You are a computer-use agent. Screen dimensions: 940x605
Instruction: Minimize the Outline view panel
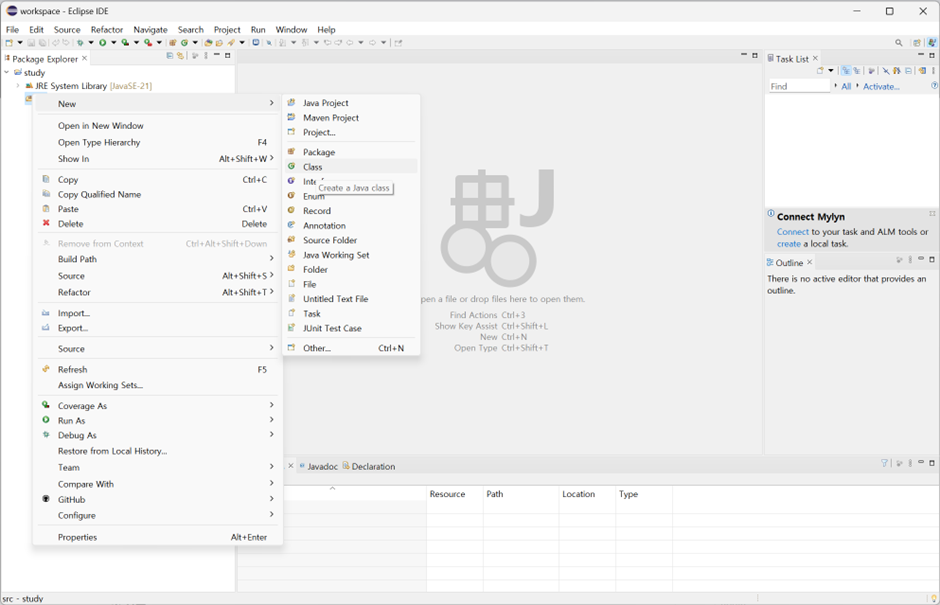click(921, 259)
